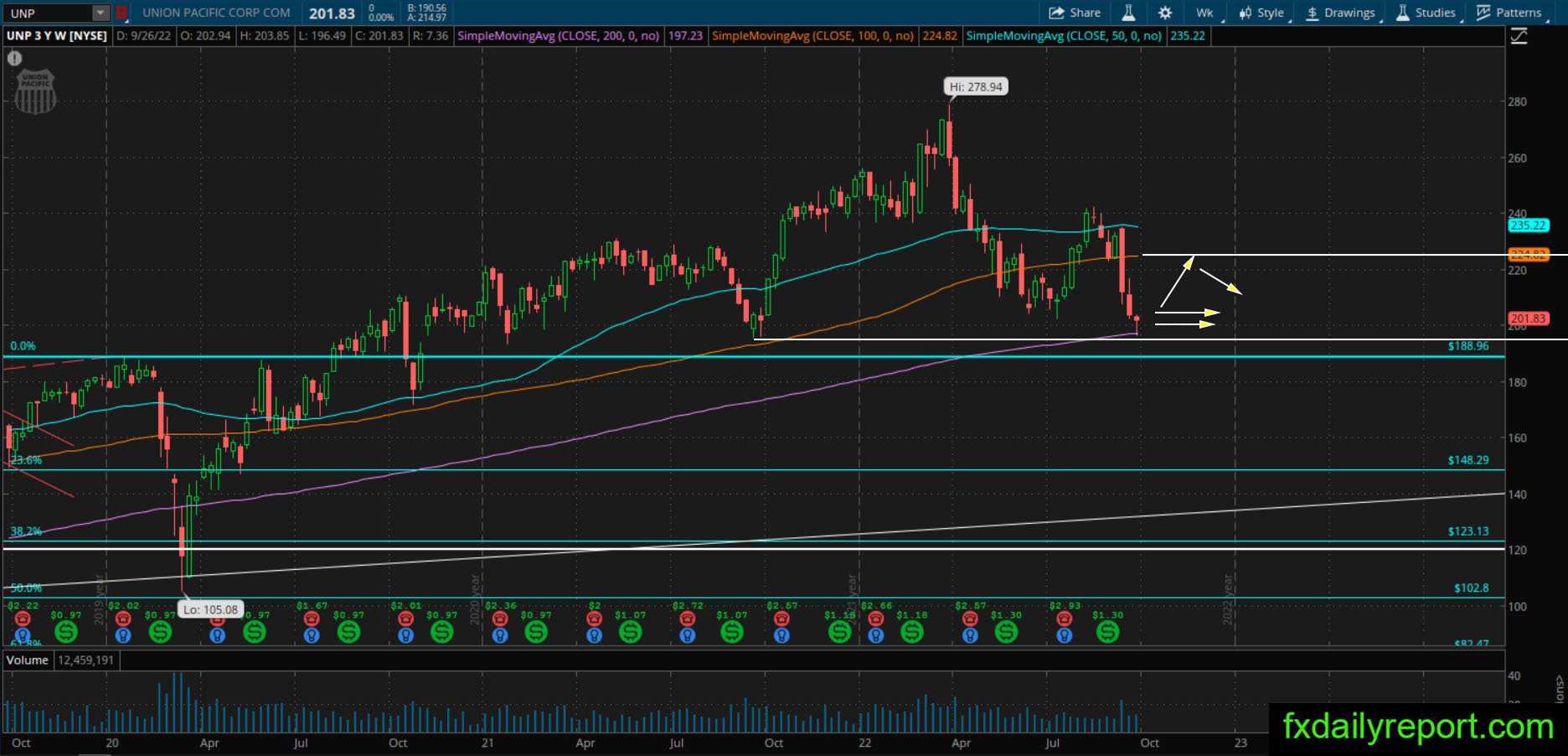Open the Style menu
This screenshot has width=1568, height=756.
click(1262, 13)
